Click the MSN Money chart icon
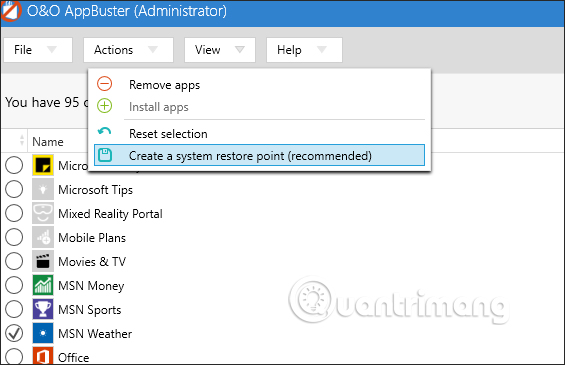The width and height of the screenshot is (565, 365). [x=43, y=285]
